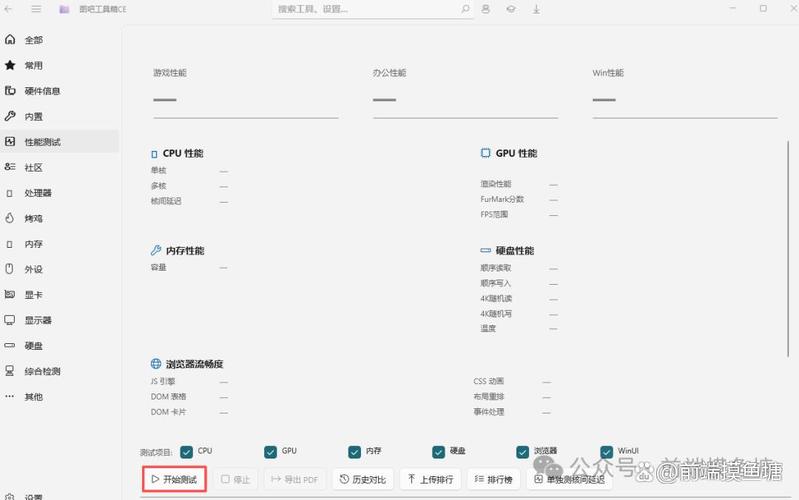Open the 排行榜 leaderboard
This screenshot has height=500, width=799.
pos(493,479)
